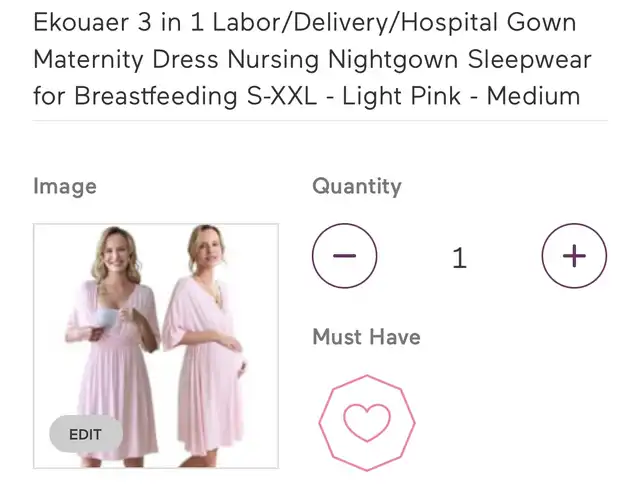Click the EDIT button on product image
The image size is (640, 492).
[x=86, y=434]
